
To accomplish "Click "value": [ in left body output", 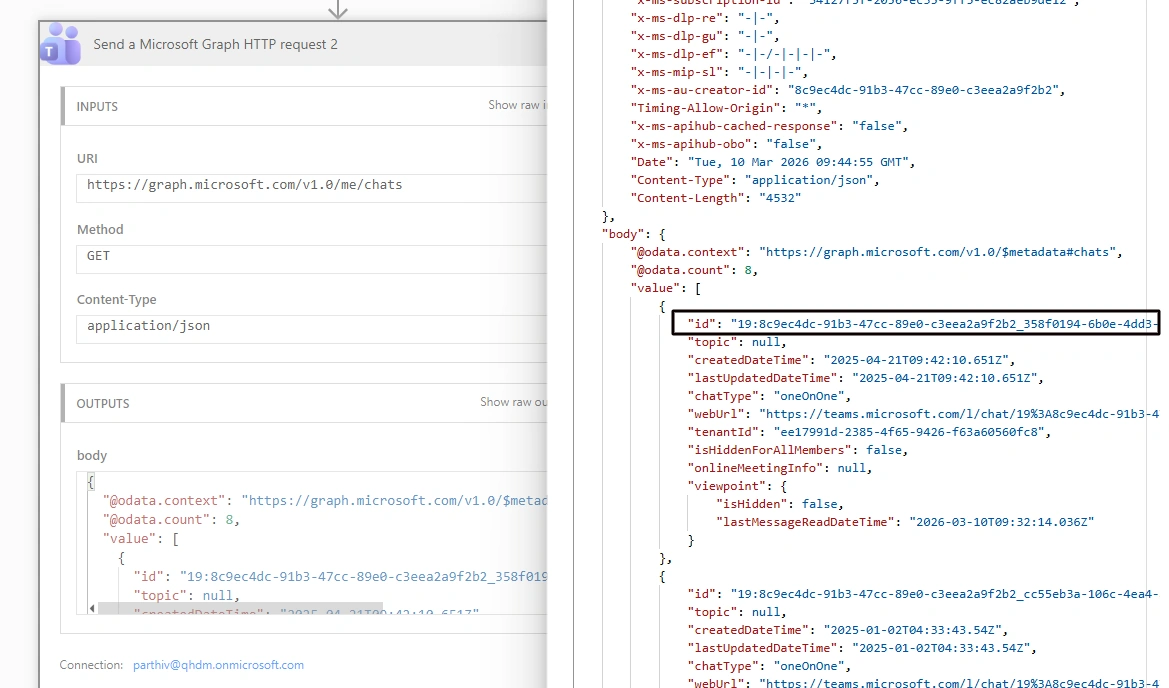I will pos(141,538).
